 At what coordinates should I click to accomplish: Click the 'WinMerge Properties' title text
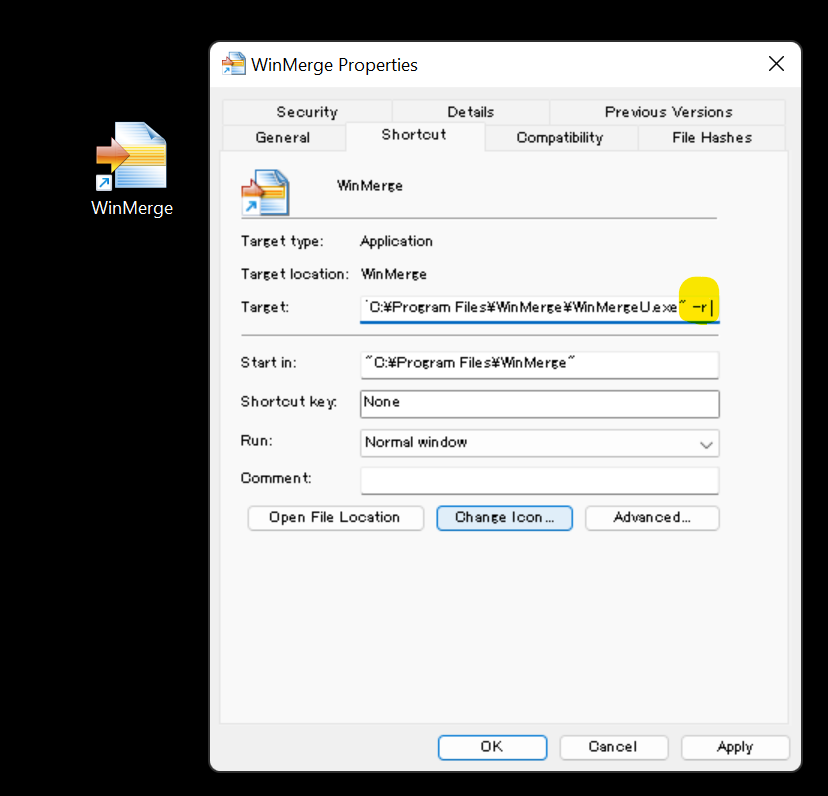coord(334,65)
